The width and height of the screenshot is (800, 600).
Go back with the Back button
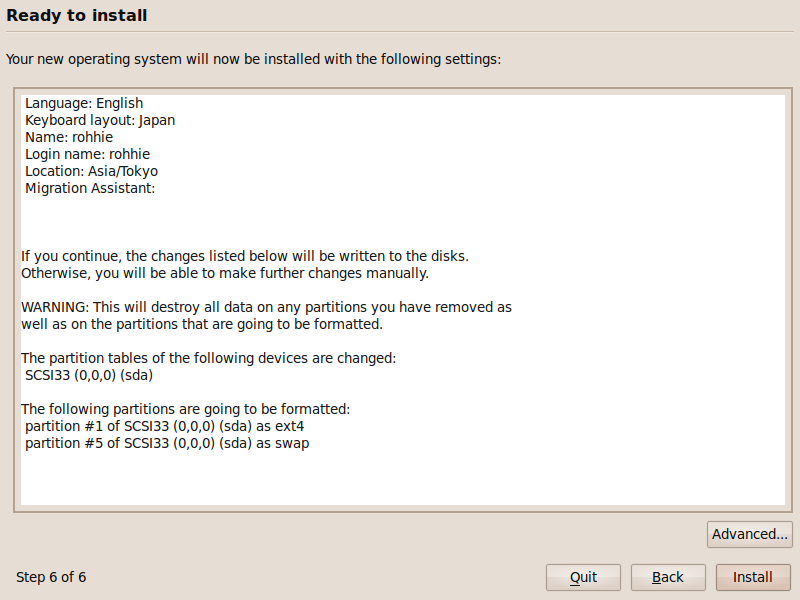click(x=668, y=577)
